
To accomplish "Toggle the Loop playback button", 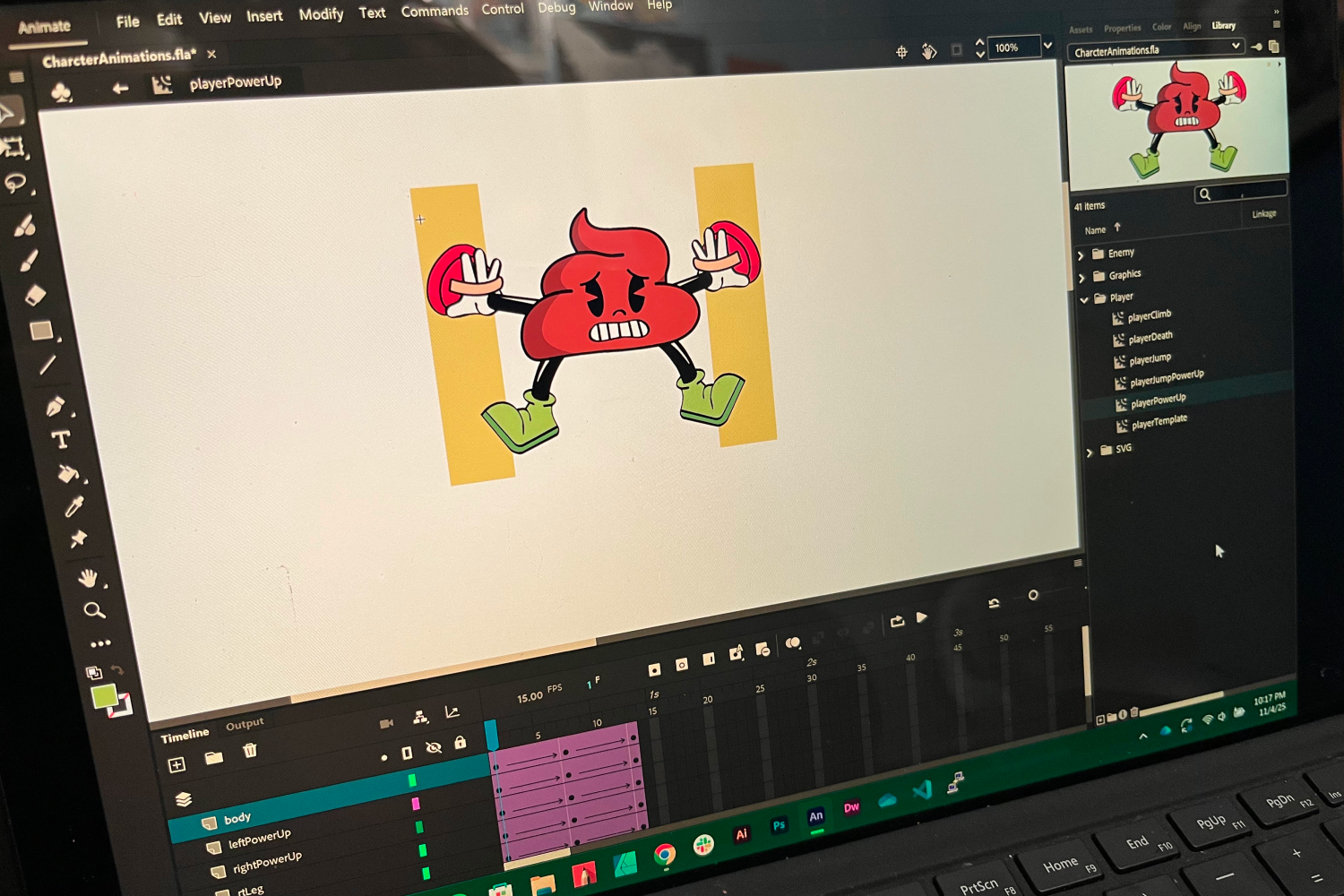I will (897, 622).
